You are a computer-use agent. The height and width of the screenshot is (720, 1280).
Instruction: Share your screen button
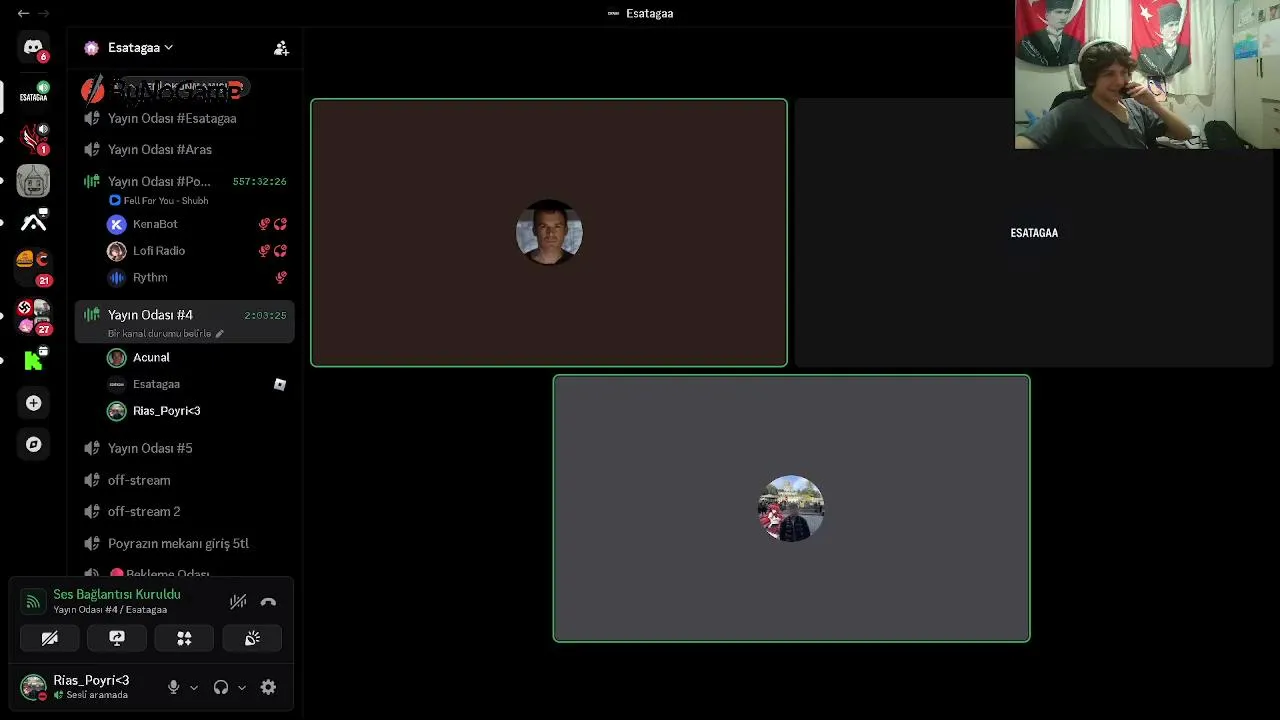[x=117, y=638]
